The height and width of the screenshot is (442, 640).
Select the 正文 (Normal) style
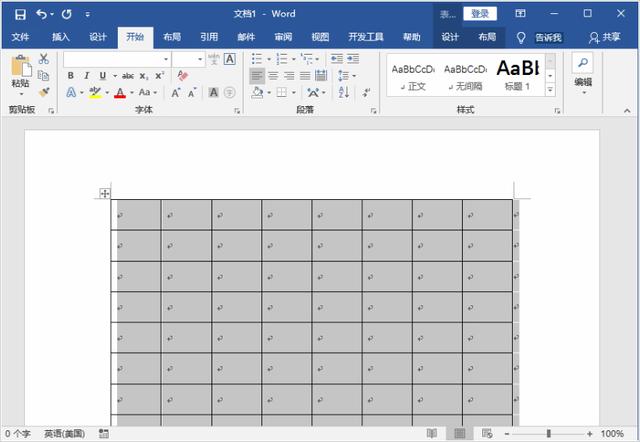pyautogui.click(x=413, y=76)
